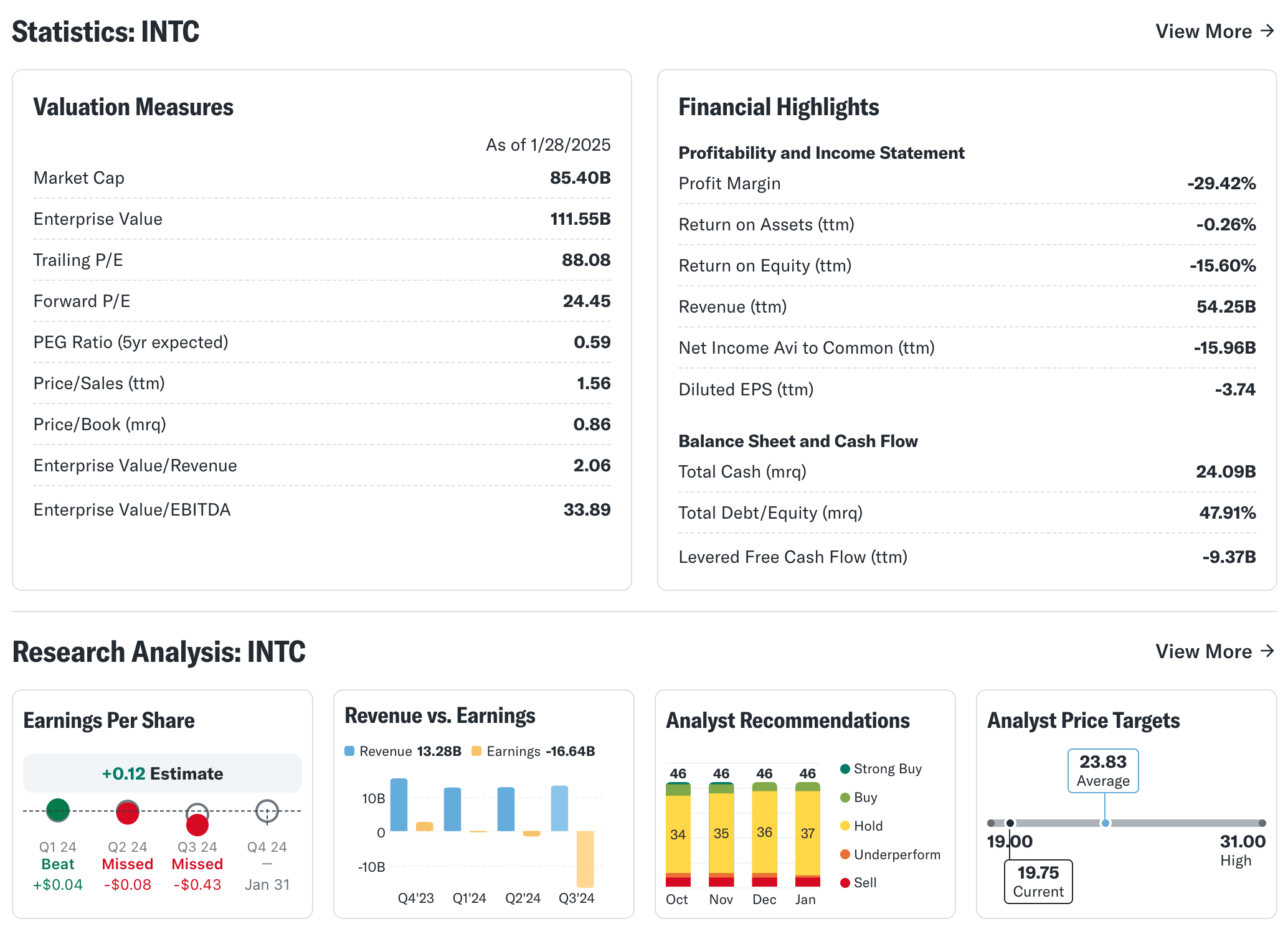The width and height of the screenshot is (1288, 929).
Task: Click Q3'24 negative earnings bar
Action: coord(585,859)
